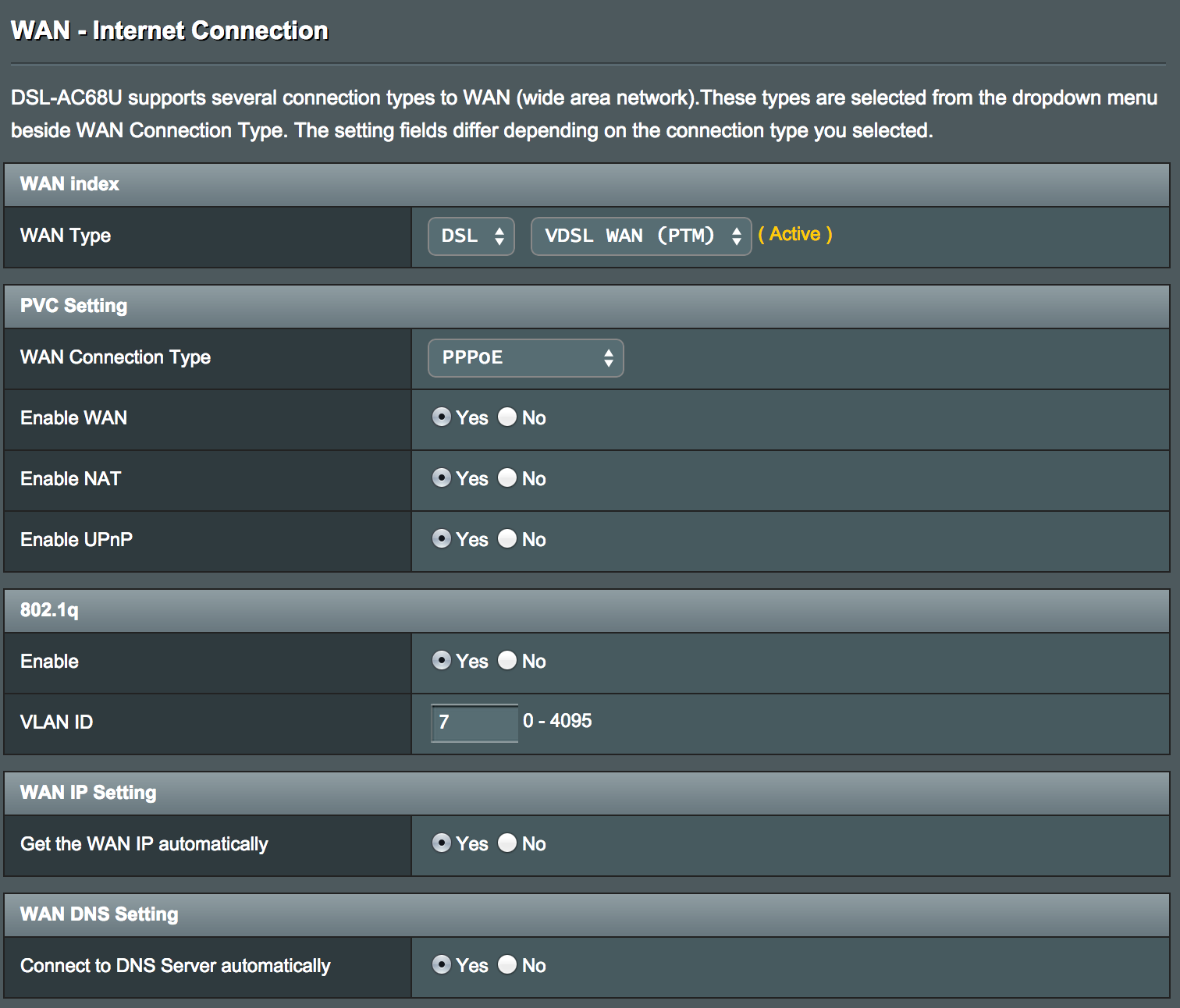Select Yes for Enable NAT
Image resolution: width=1180 pixels, height=1008 pixels.
[x=442, y=478]
